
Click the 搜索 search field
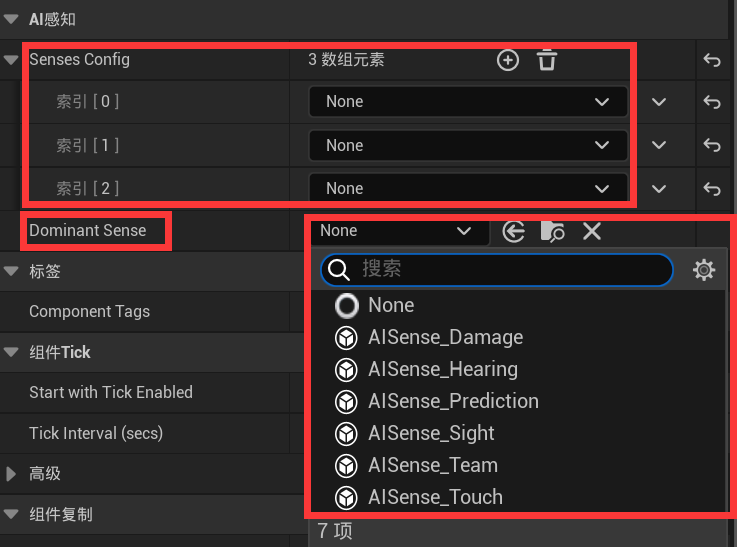coord(496,270)
